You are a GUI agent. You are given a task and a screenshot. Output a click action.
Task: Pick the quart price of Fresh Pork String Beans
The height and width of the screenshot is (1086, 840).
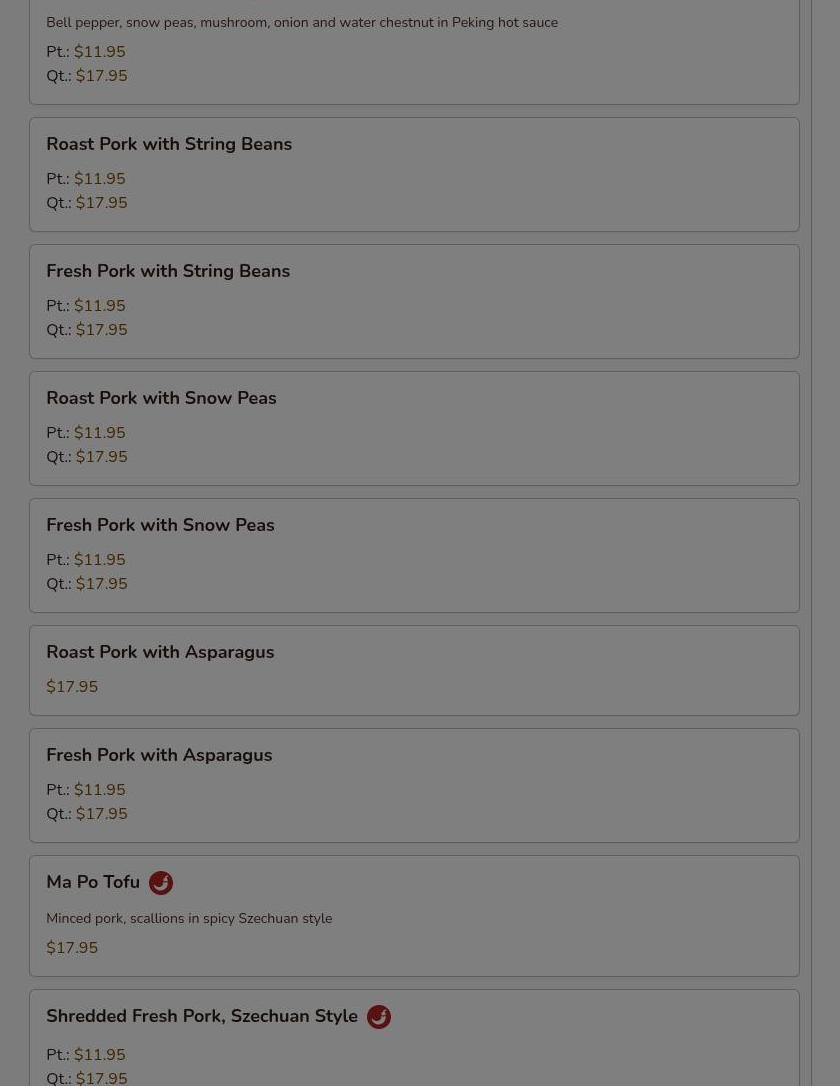point(101,330)
